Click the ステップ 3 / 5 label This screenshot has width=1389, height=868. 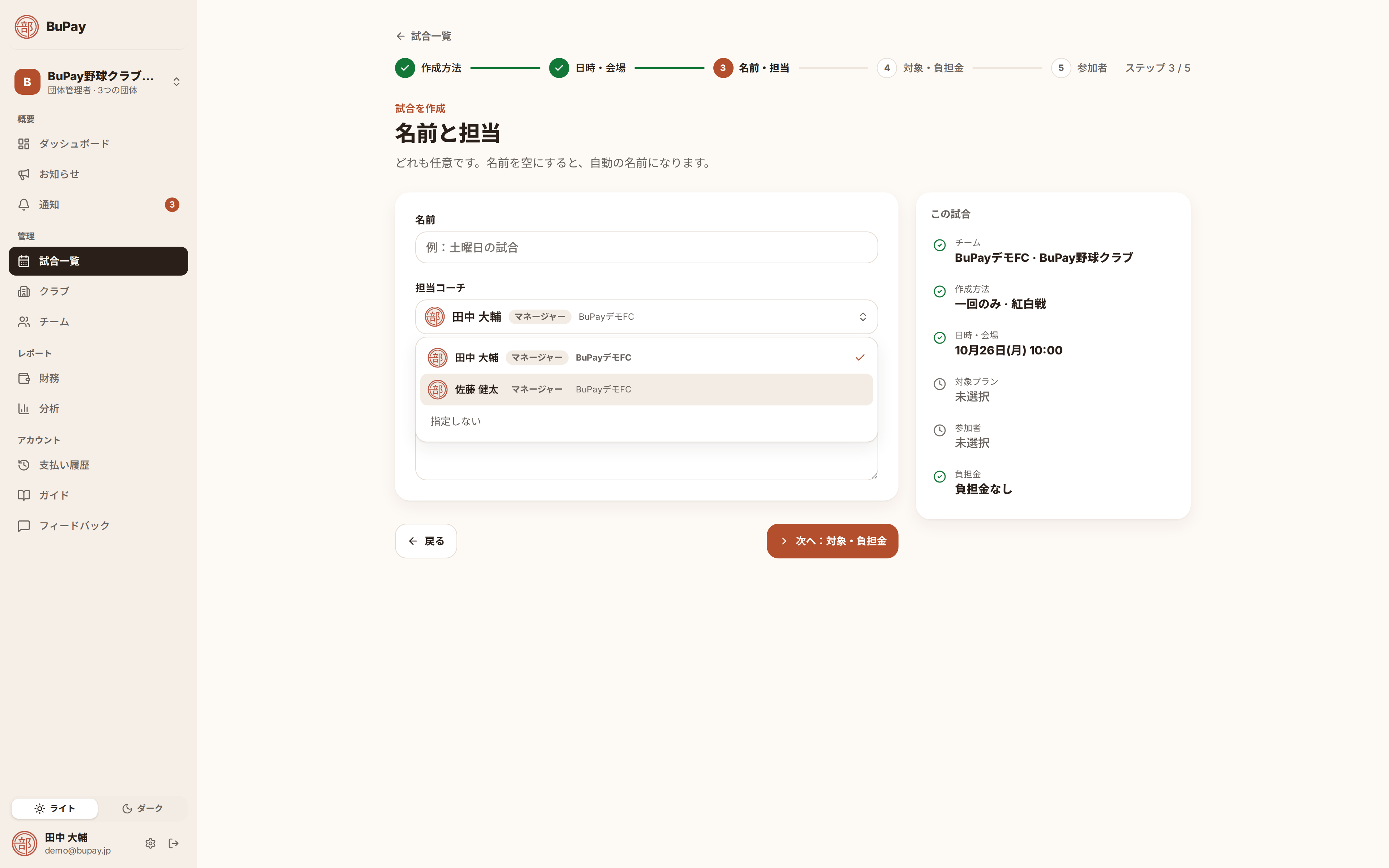1157,68
